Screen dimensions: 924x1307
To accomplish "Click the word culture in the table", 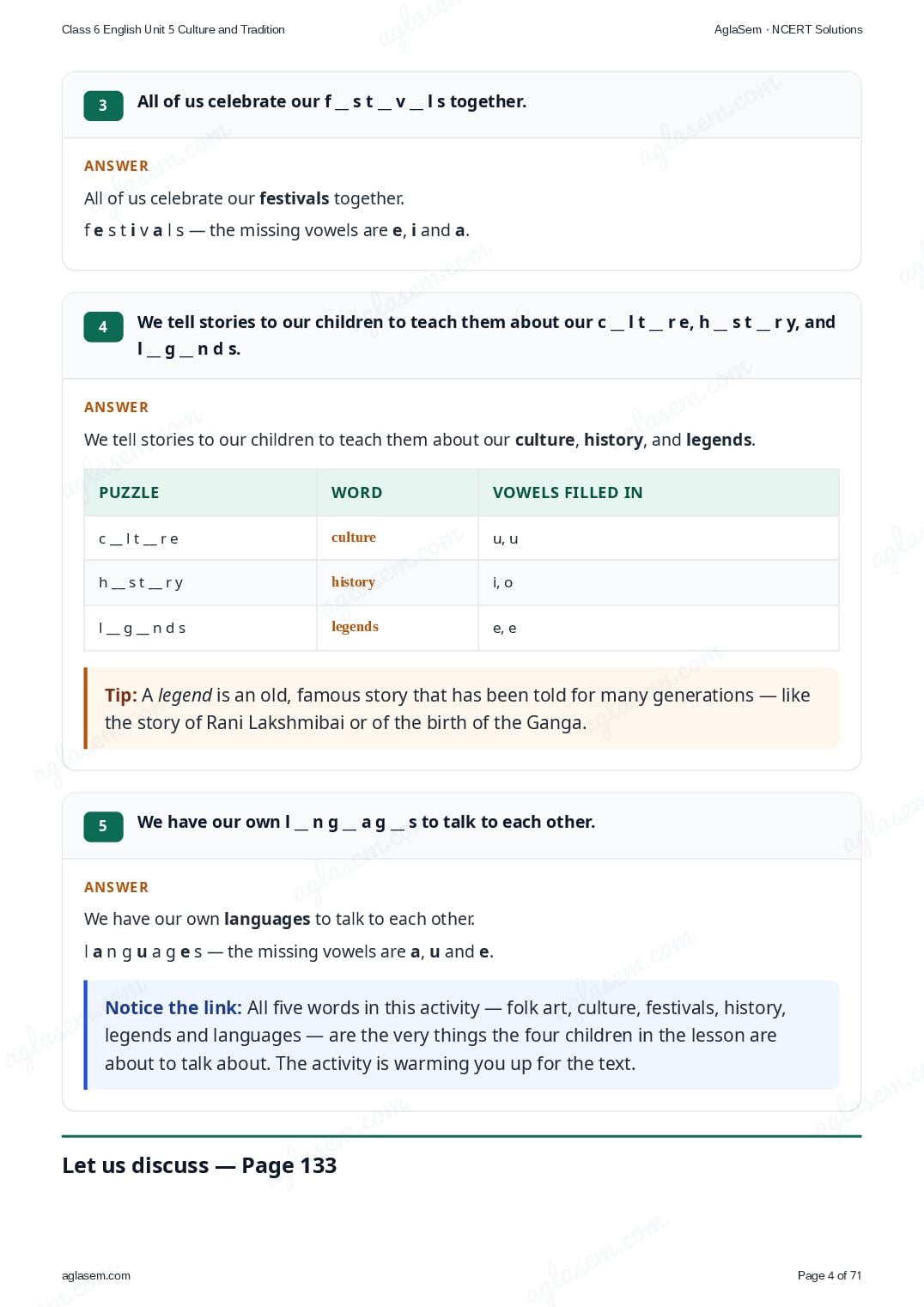I will pyautogui.click(x=354, y=538).
